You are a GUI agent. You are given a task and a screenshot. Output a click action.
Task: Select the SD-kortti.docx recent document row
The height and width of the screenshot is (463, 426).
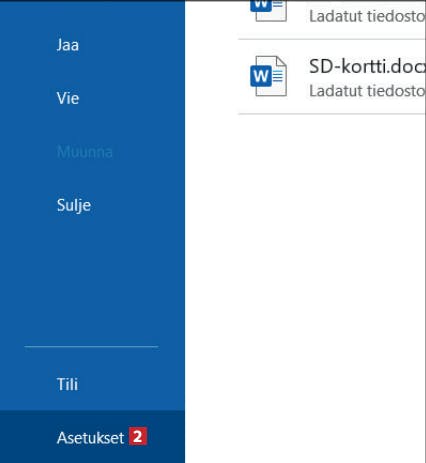(x=332, y=77)
